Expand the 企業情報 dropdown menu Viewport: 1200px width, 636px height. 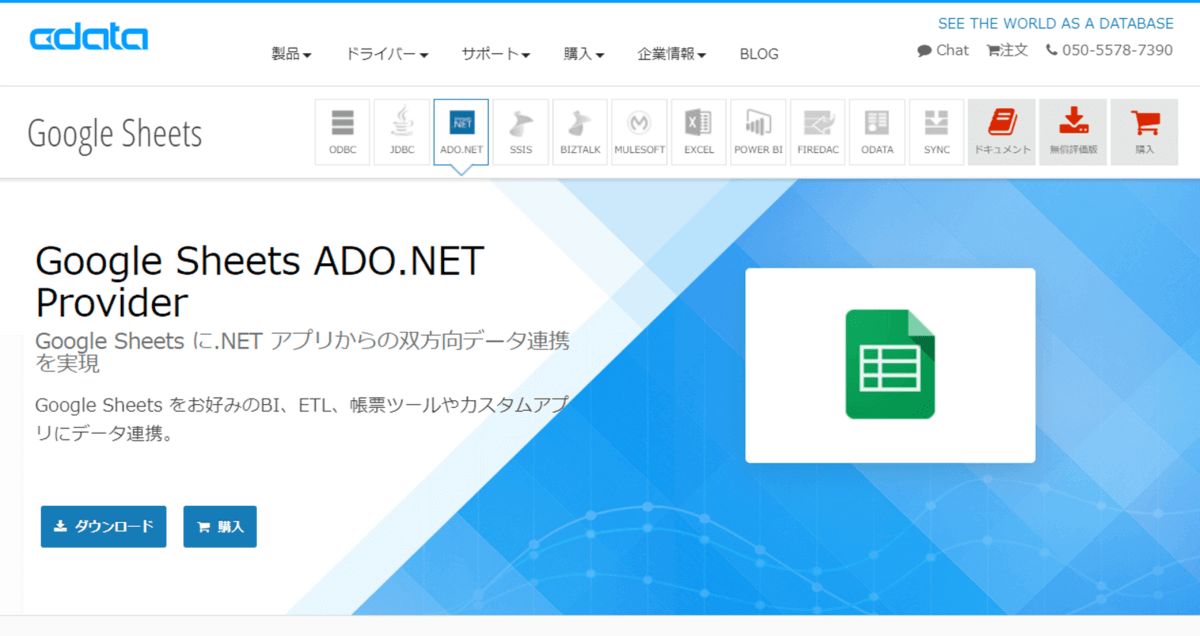click(672, 54)
